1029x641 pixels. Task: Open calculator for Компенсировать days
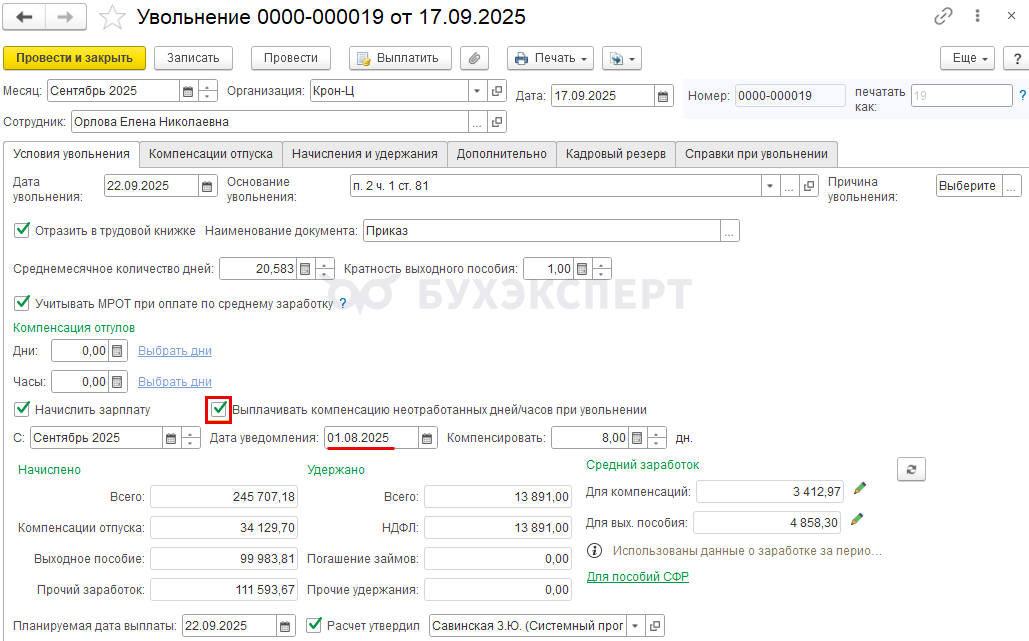(x=637, y=438)
